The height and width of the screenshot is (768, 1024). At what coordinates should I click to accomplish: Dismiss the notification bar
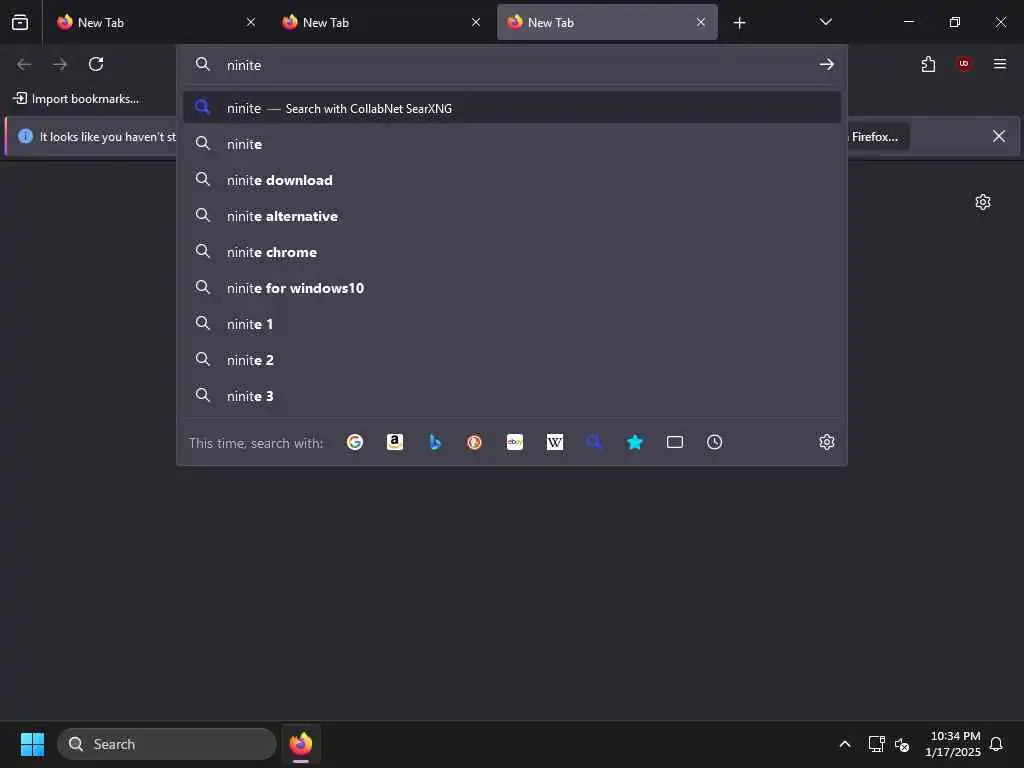999,136
